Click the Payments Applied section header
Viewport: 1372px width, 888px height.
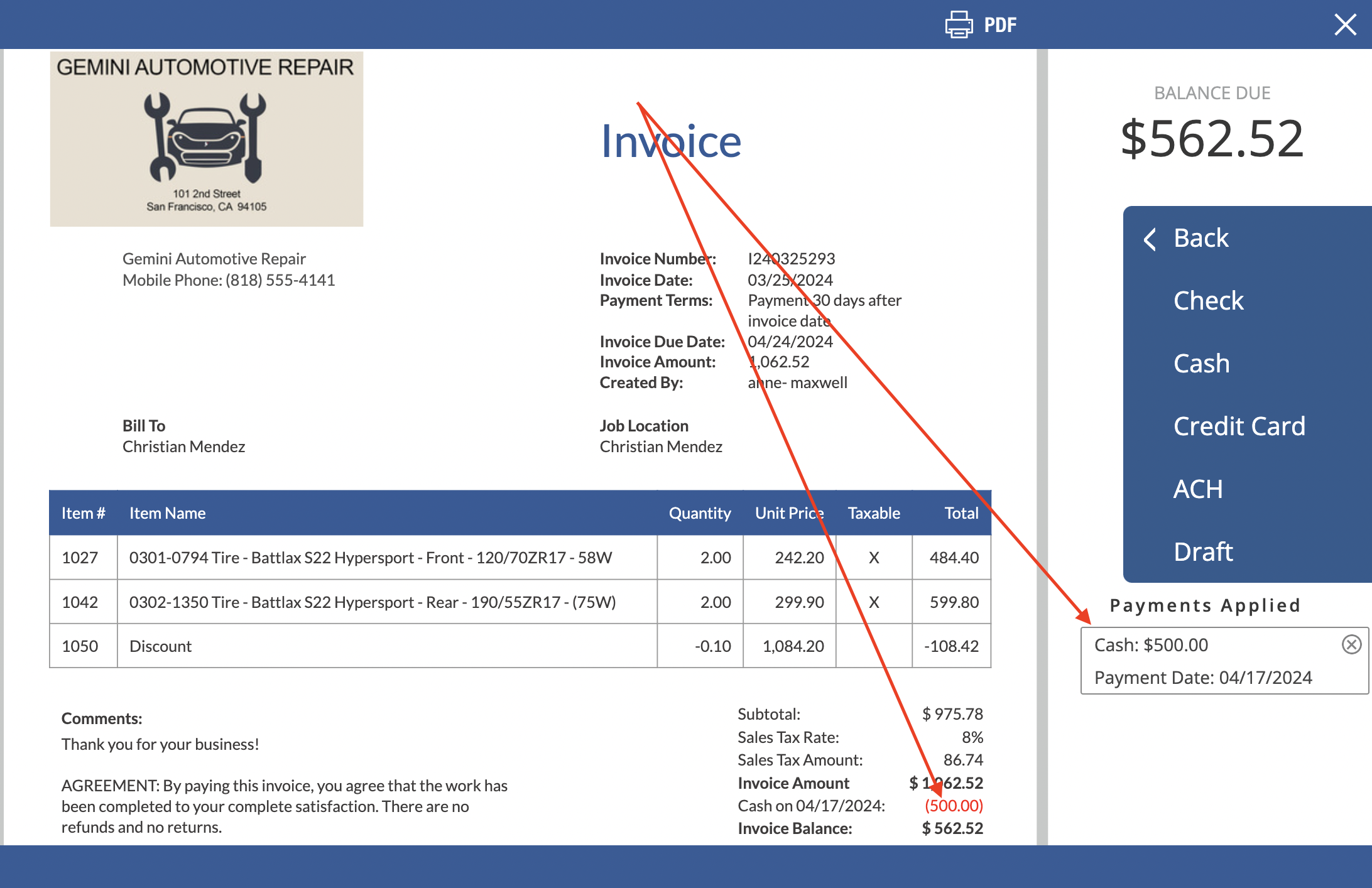[x=1204, y=605]
